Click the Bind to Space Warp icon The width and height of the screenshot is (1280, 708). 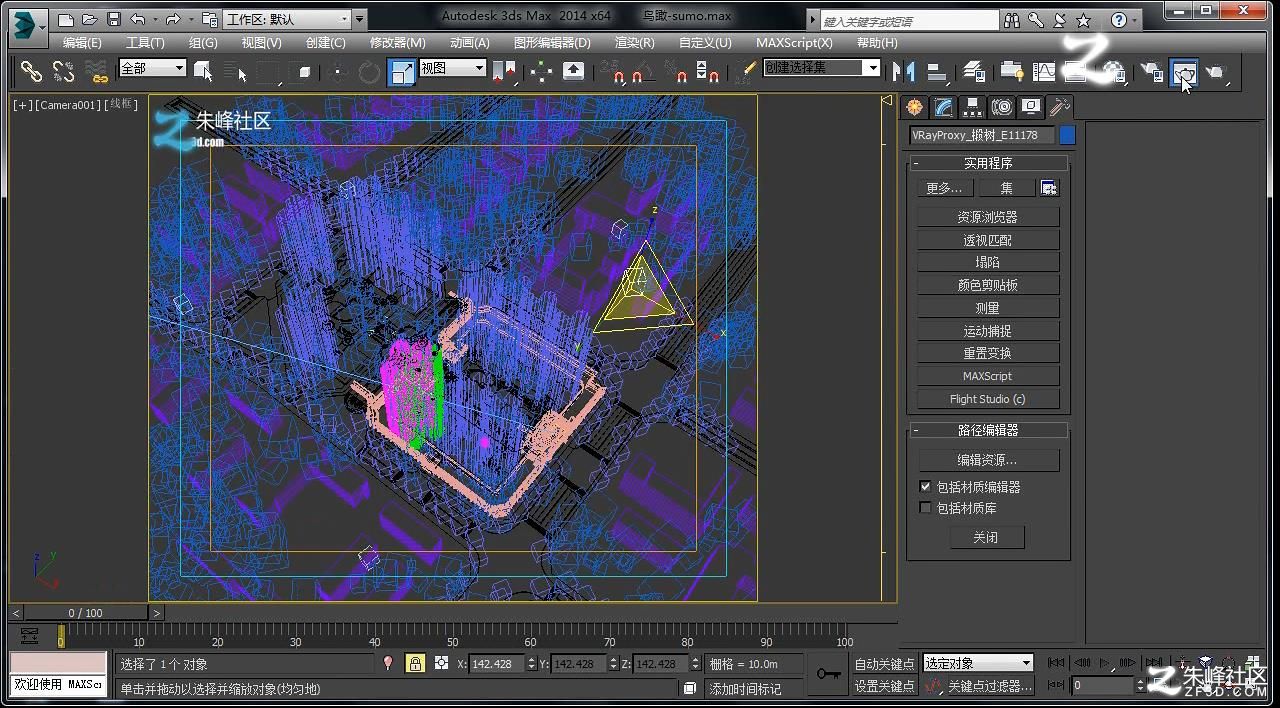pos(96,71)
